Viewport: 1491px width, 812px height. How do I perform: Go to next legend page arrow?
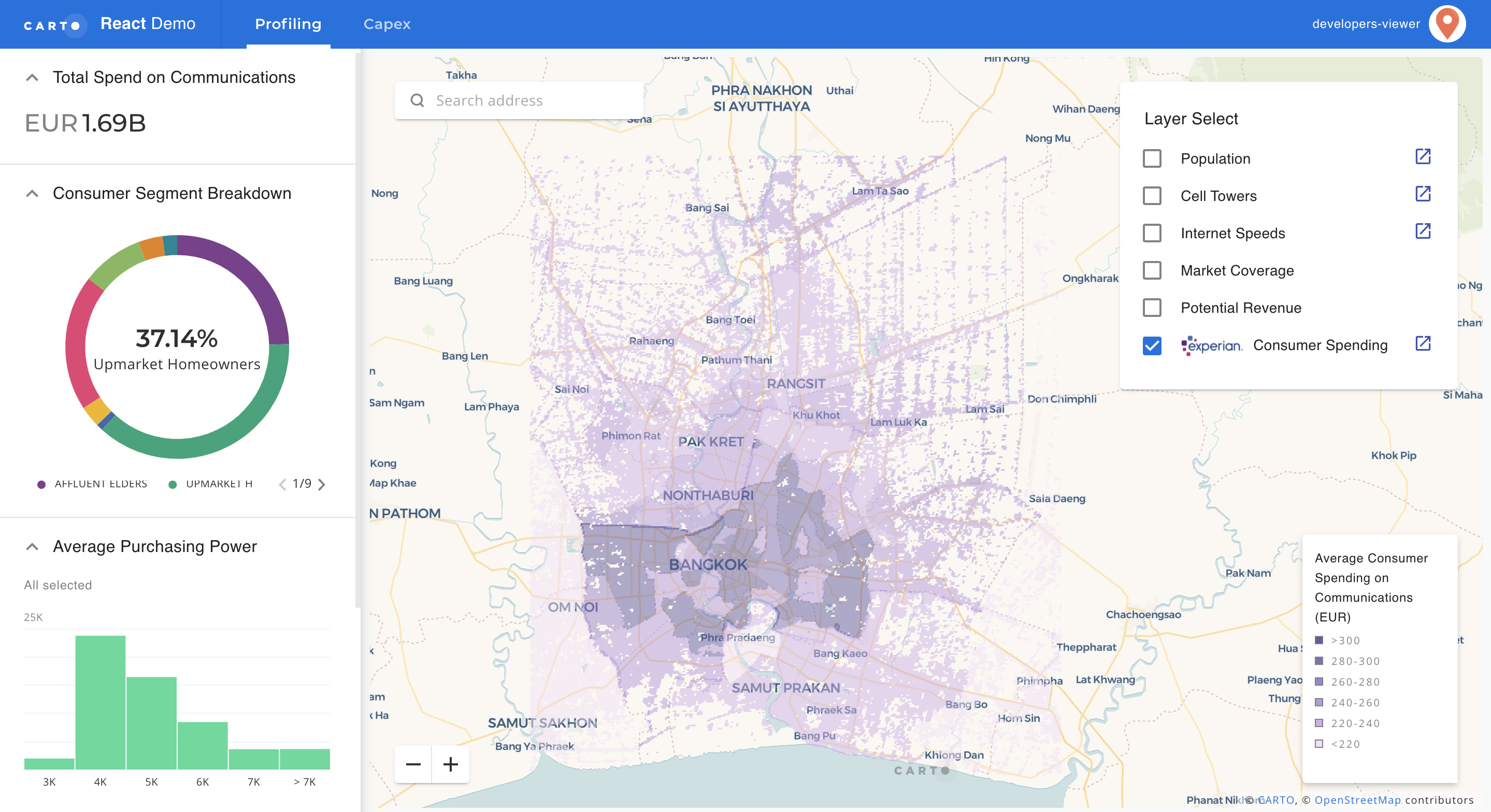click(x=322, y=484)
